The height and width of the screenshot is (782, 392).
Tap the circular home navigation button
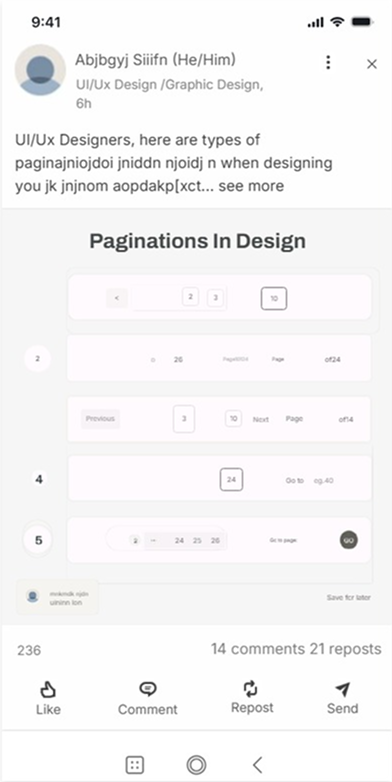pyautogui.click(x=196, y=764)
